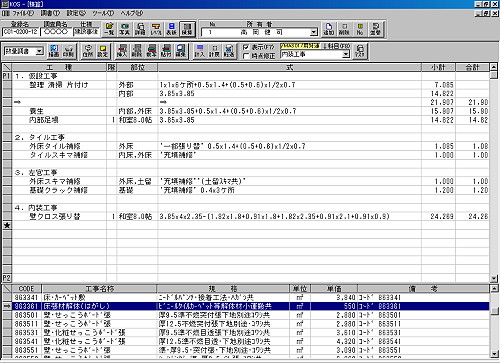The width and height of the screenshot is (500, 363).
Task: Open the owner name dropdown arrow
Action: [313, 32]
